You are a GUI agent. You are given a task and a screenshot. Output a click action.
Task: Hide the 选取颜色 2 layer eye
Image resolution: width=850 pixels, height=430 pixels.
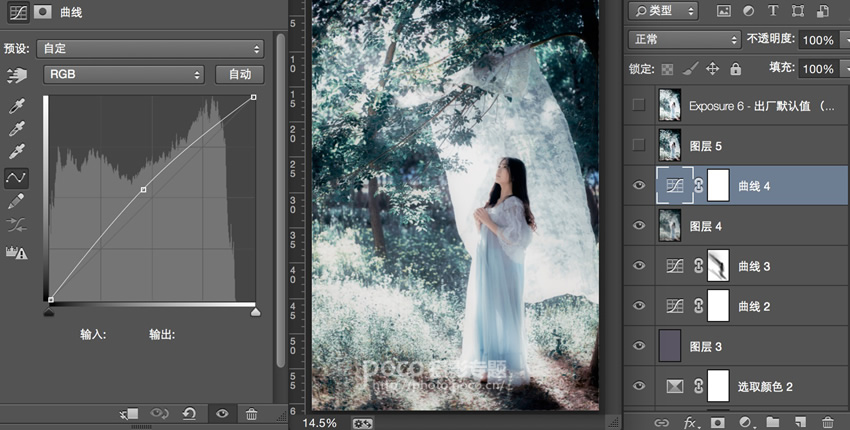[639, 386]
